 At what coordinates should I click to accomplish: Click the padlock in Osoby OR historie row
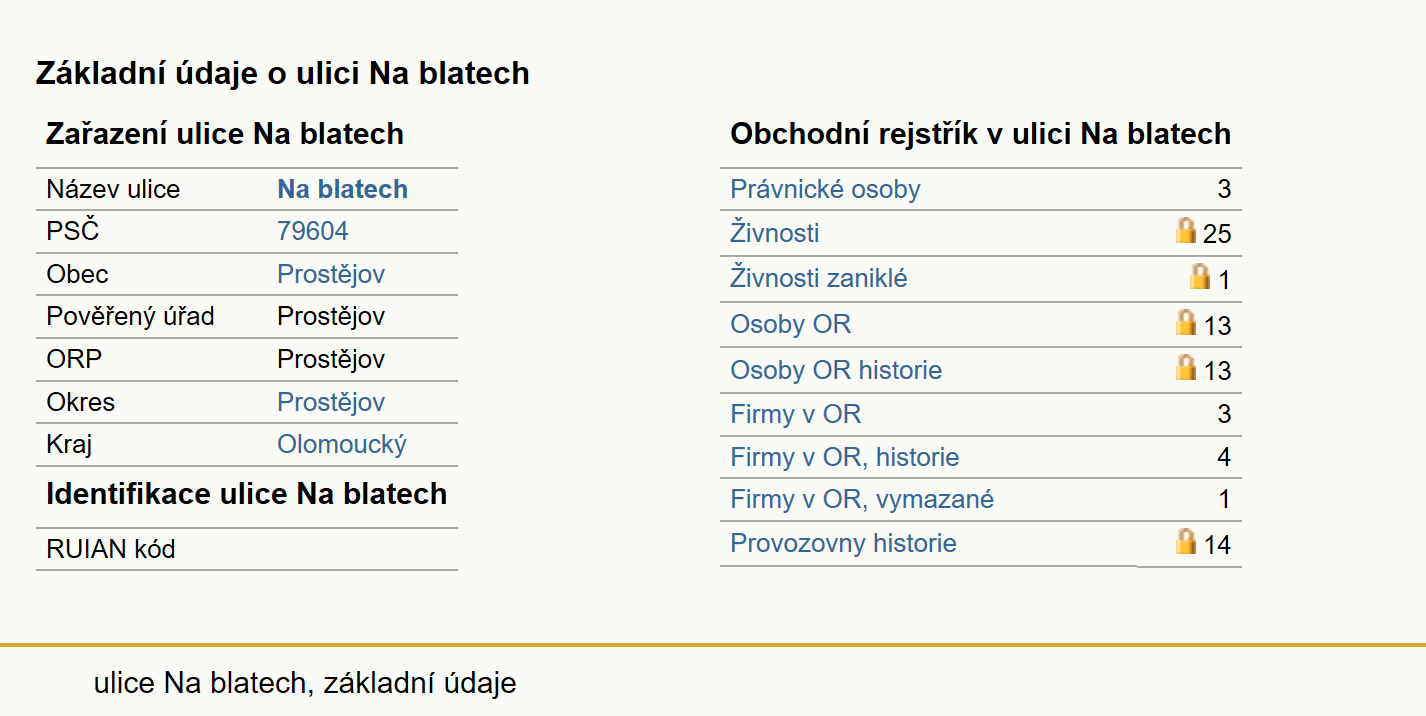[1186, 367]
